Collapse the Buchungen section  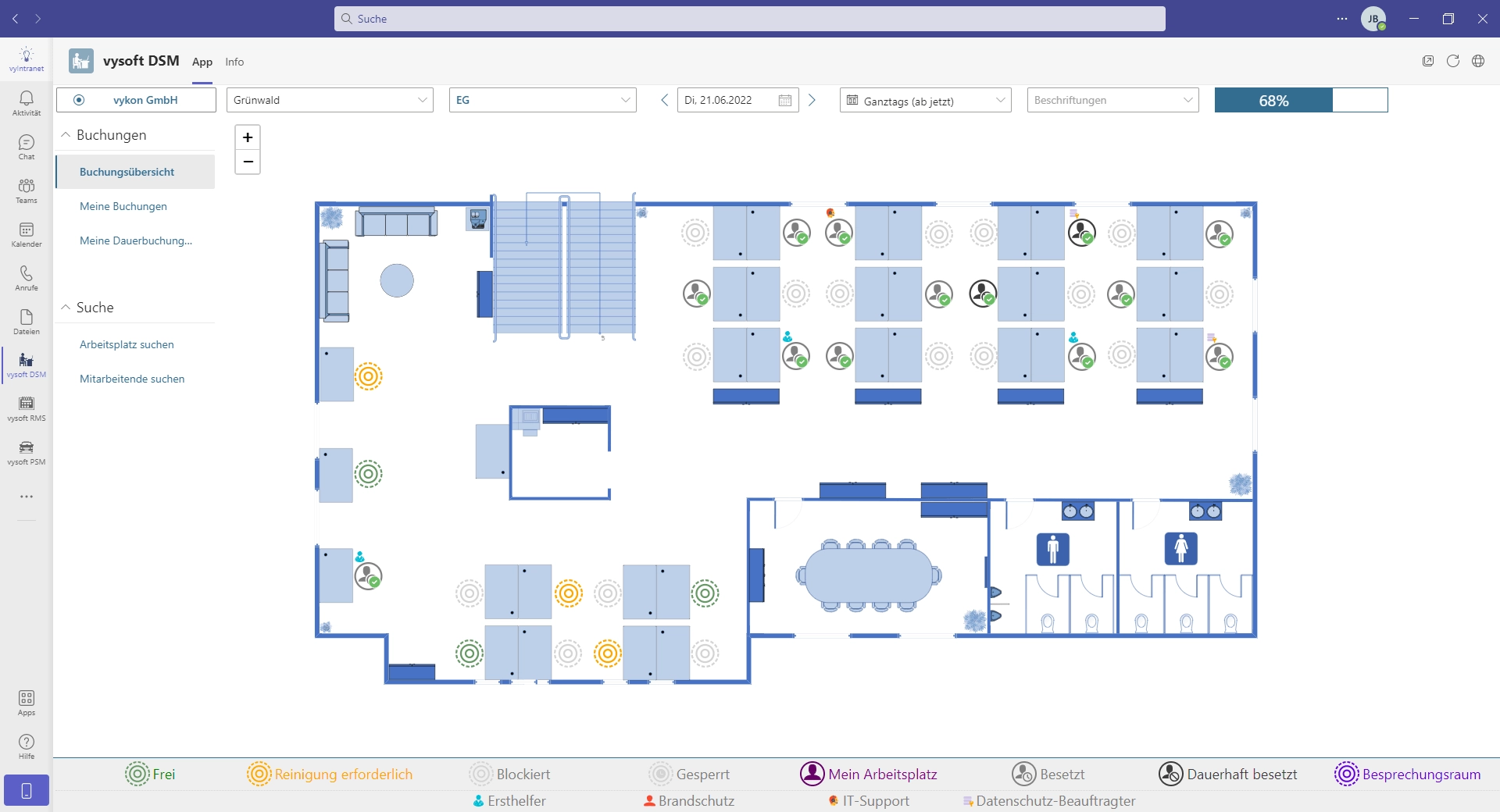pyautogui.click(x=66, y=135)
